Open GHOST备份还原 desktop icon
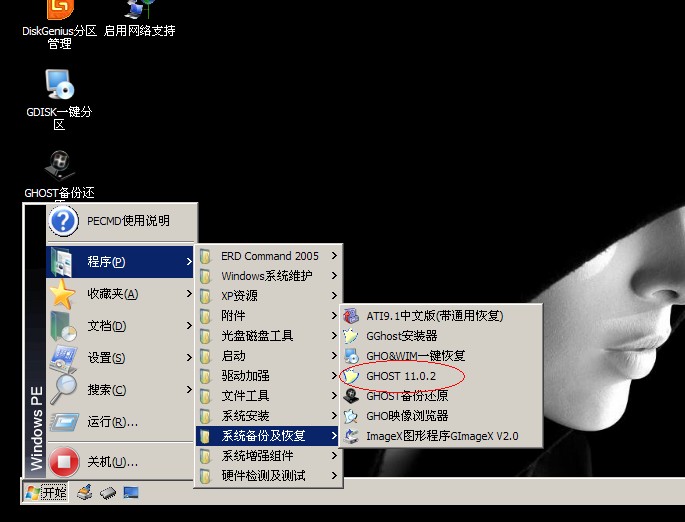 (59, 175)
